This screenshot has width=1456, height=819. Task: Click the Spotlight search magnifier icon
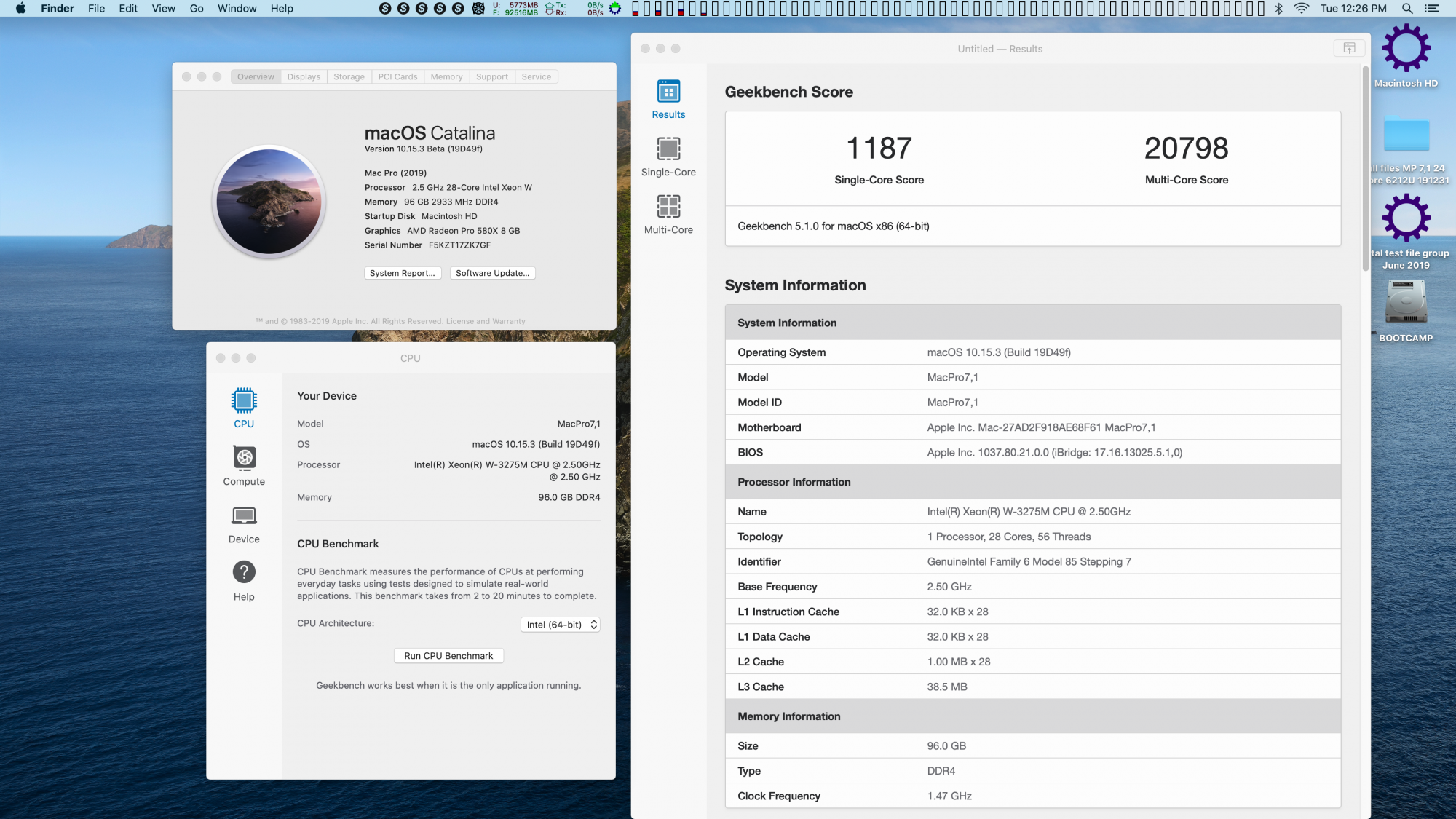click(x=1407, y=9)
